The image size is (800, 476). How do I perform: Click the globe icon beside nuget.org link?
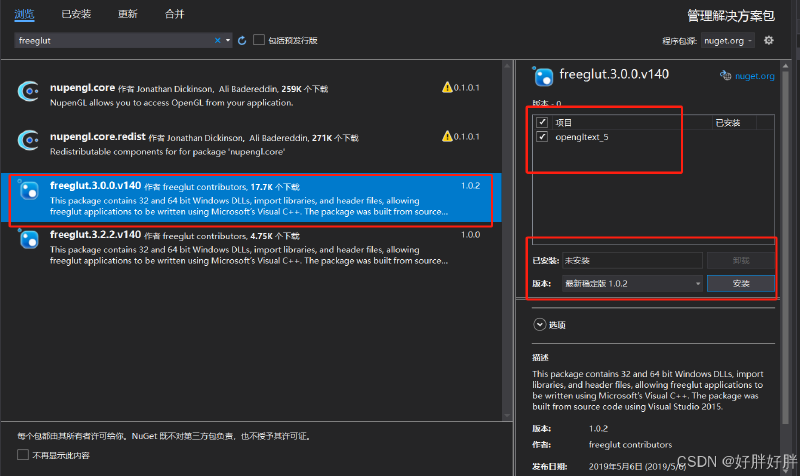pos(726,76)
